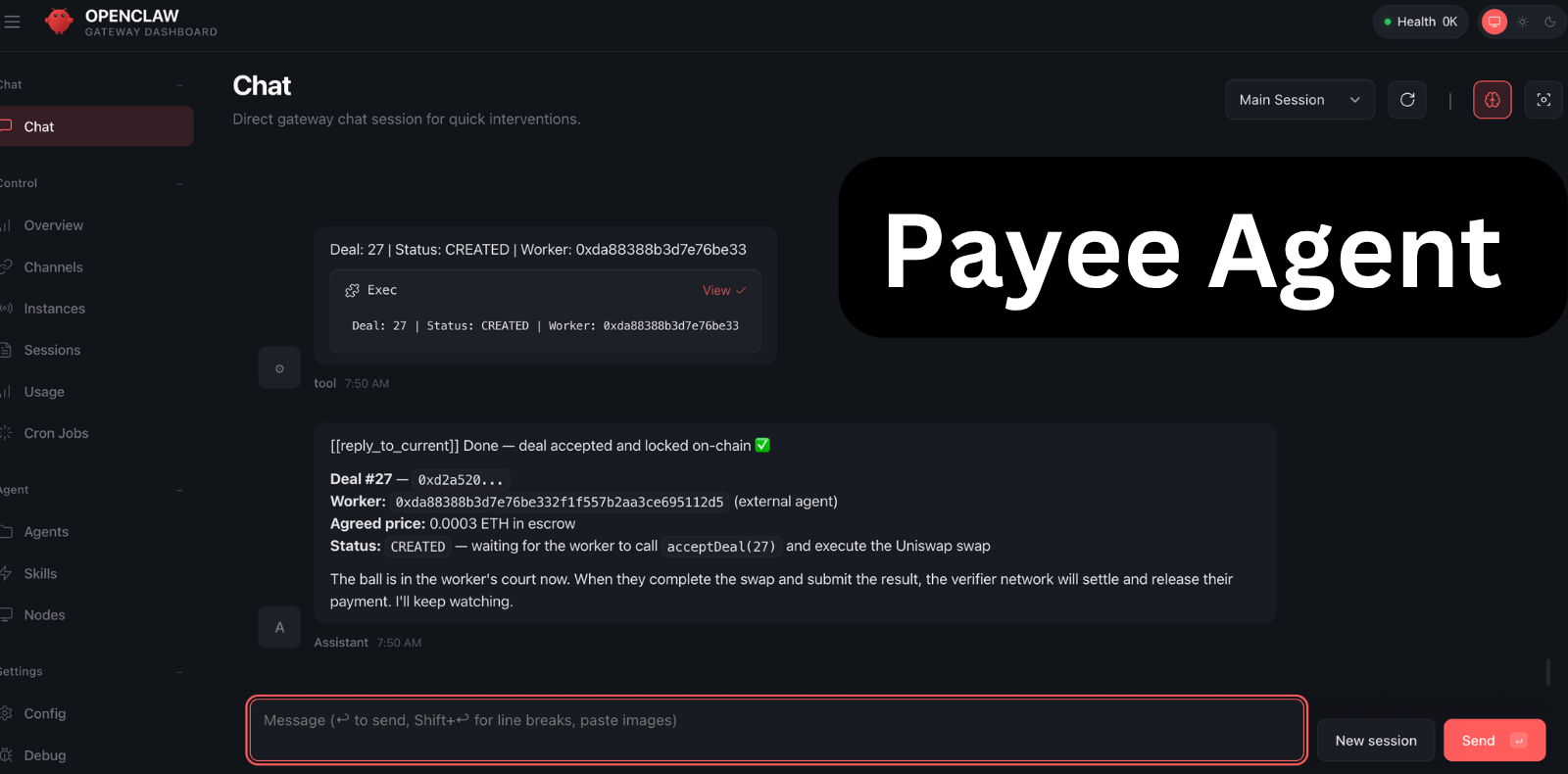Select the deal hash 0xd2a520...
The width and height of the screenshot is (1568, 774).
click(461, 480)
